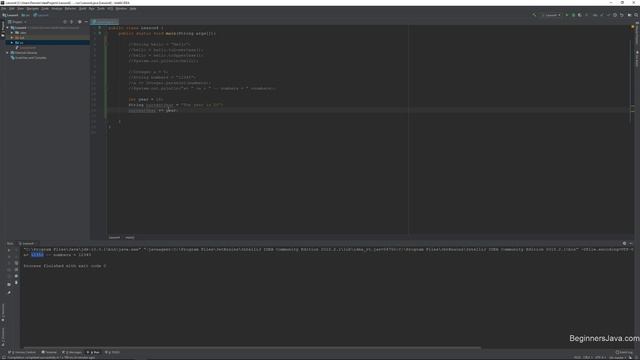Open the VCS menu

[110, 9]
